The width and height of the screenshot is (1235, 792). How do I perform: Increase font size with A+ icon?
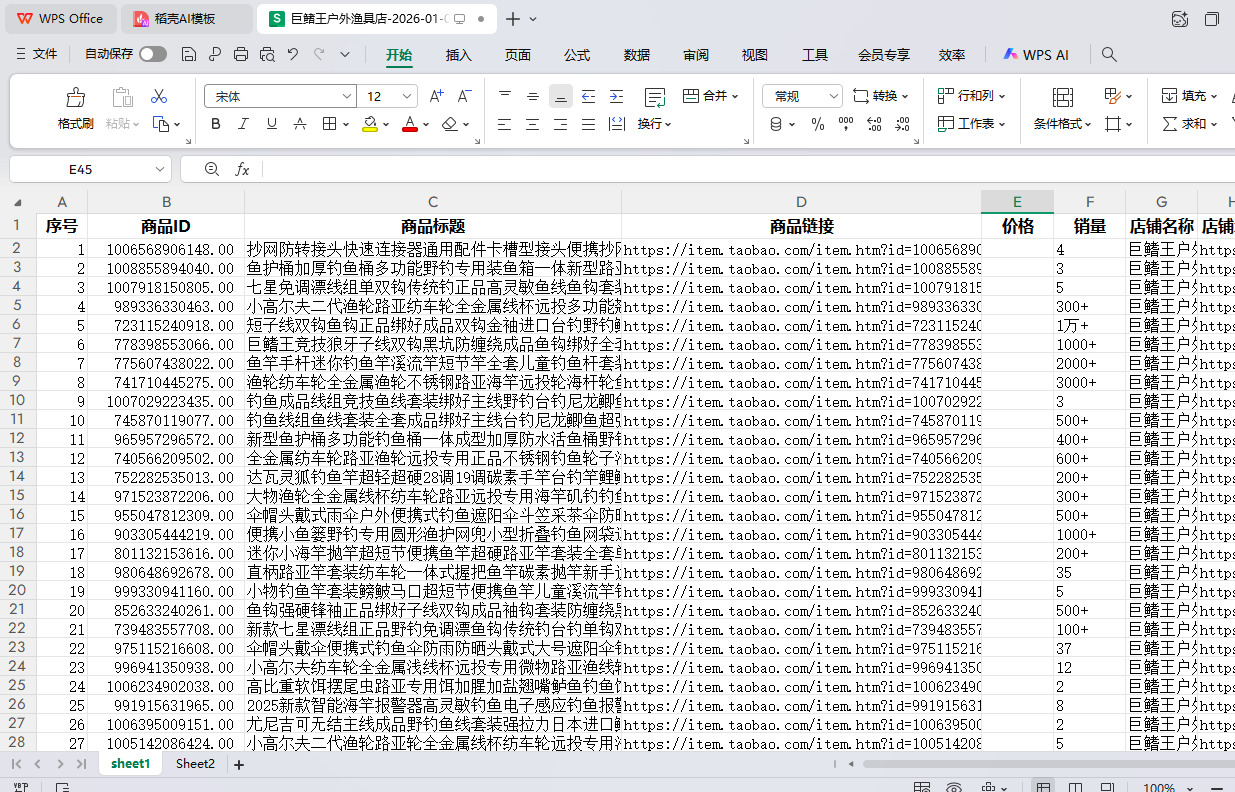[x=436, y=96]
